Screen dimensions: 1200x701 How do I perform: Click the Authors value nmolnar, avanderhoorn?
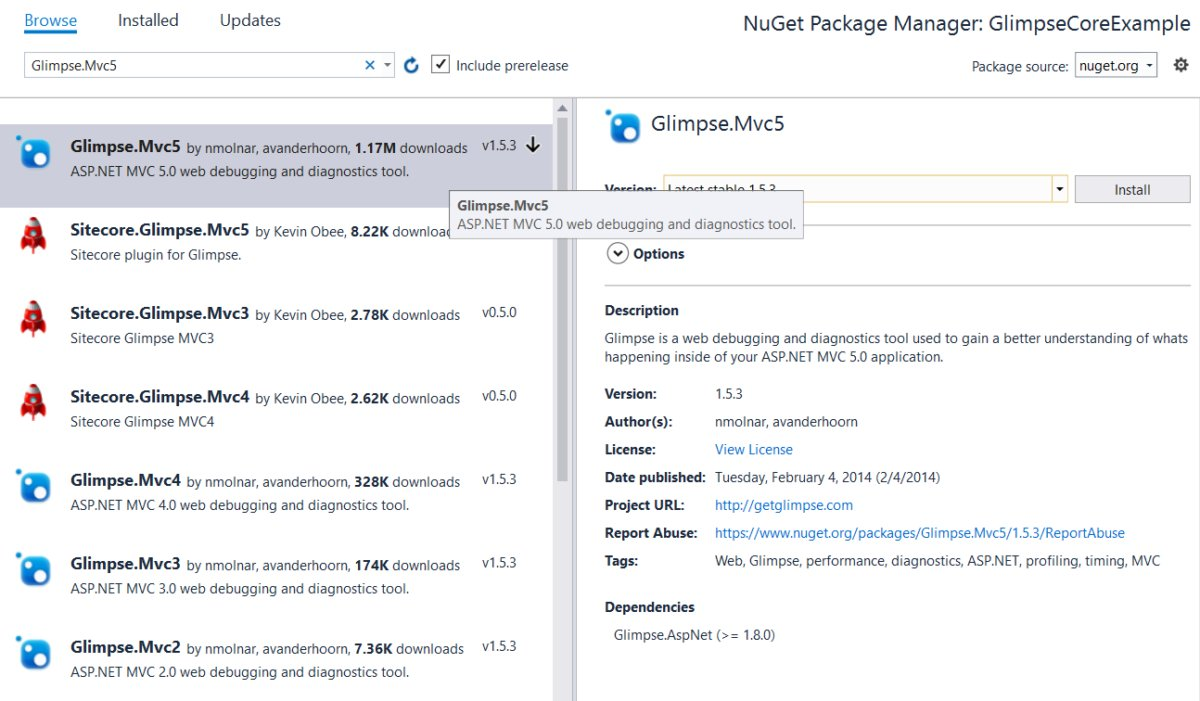click(786, 422)
